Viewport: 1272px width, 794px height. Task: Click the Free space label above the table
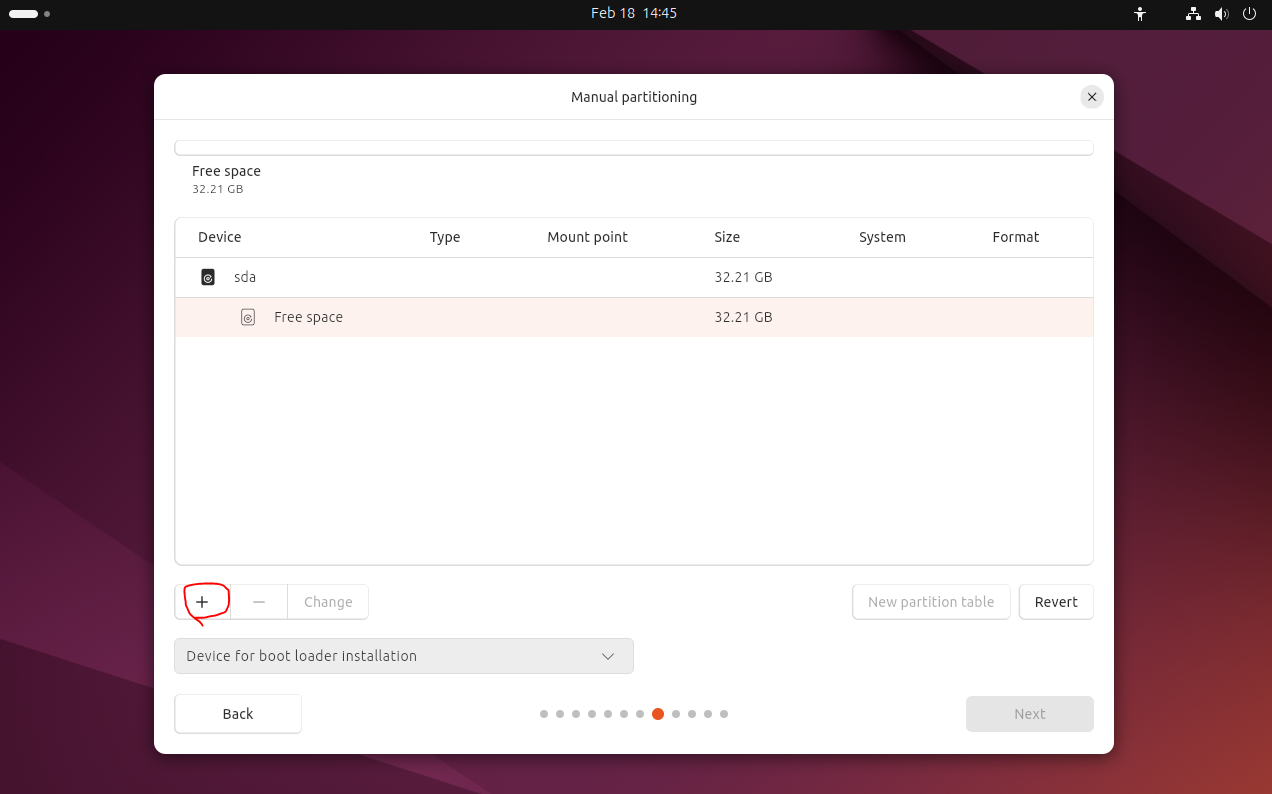pos(226,171)
